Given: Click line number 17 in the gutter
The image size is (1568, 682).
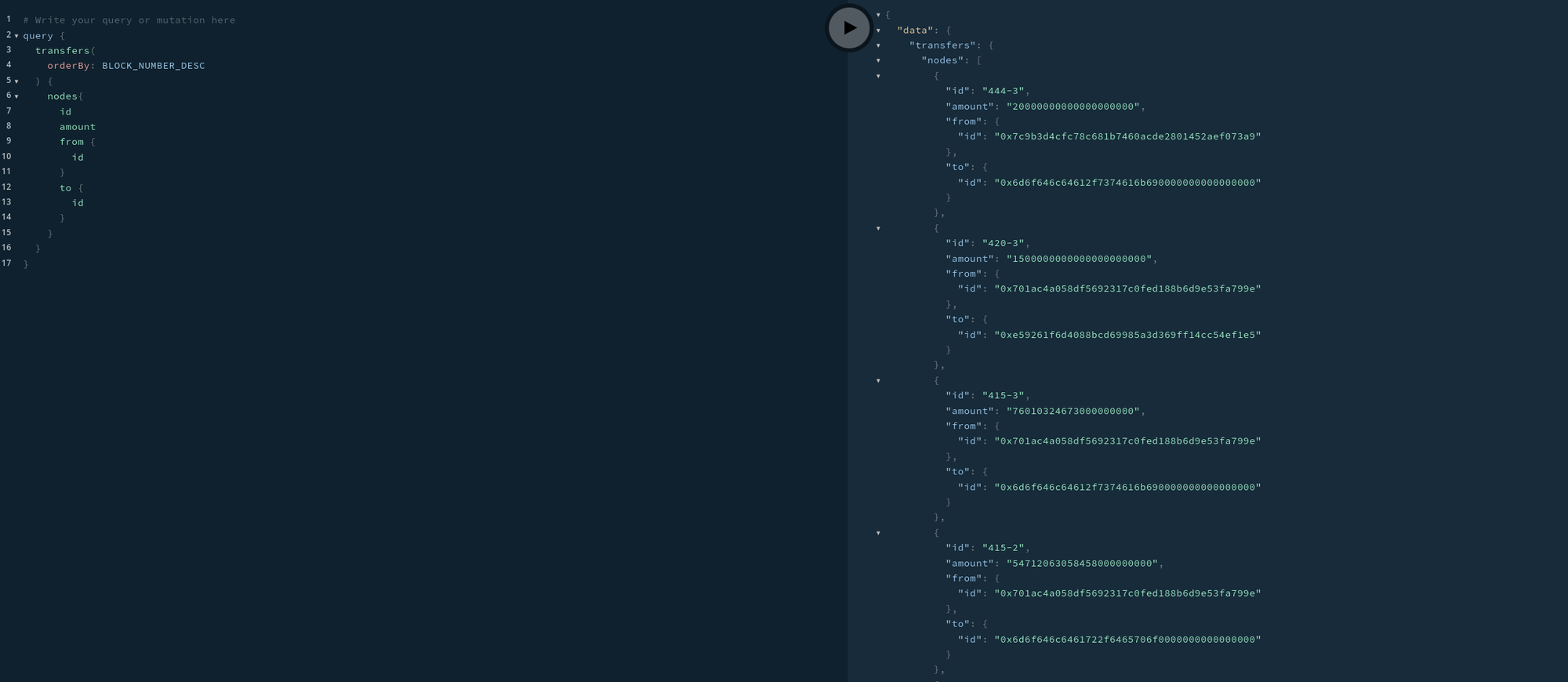Looking at the screenshot, I should pyautogui.click(x=7, y=263).
